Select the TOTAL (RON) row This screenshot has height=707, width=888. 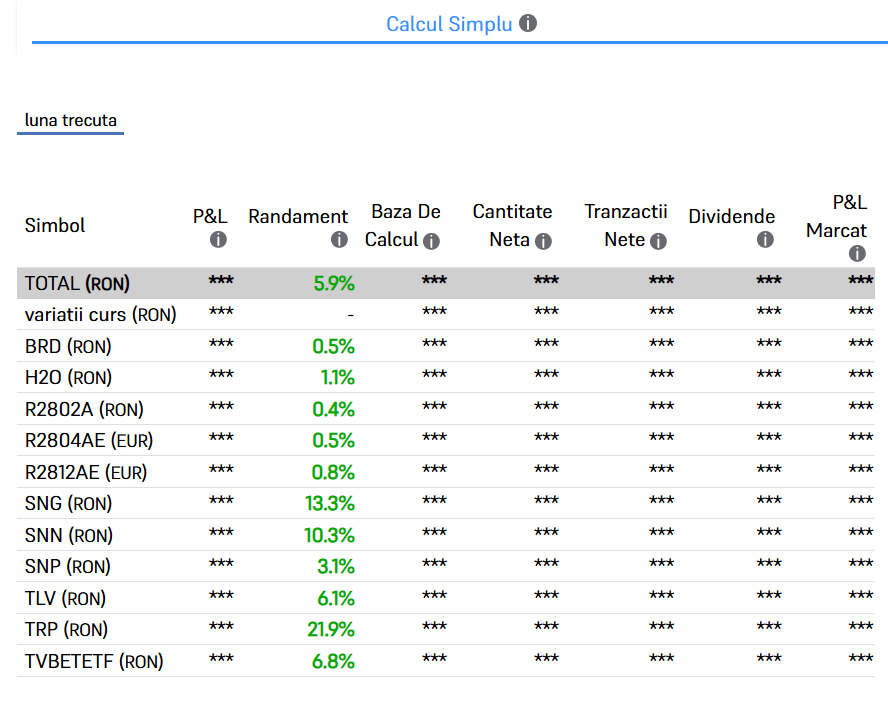(77, 283)
